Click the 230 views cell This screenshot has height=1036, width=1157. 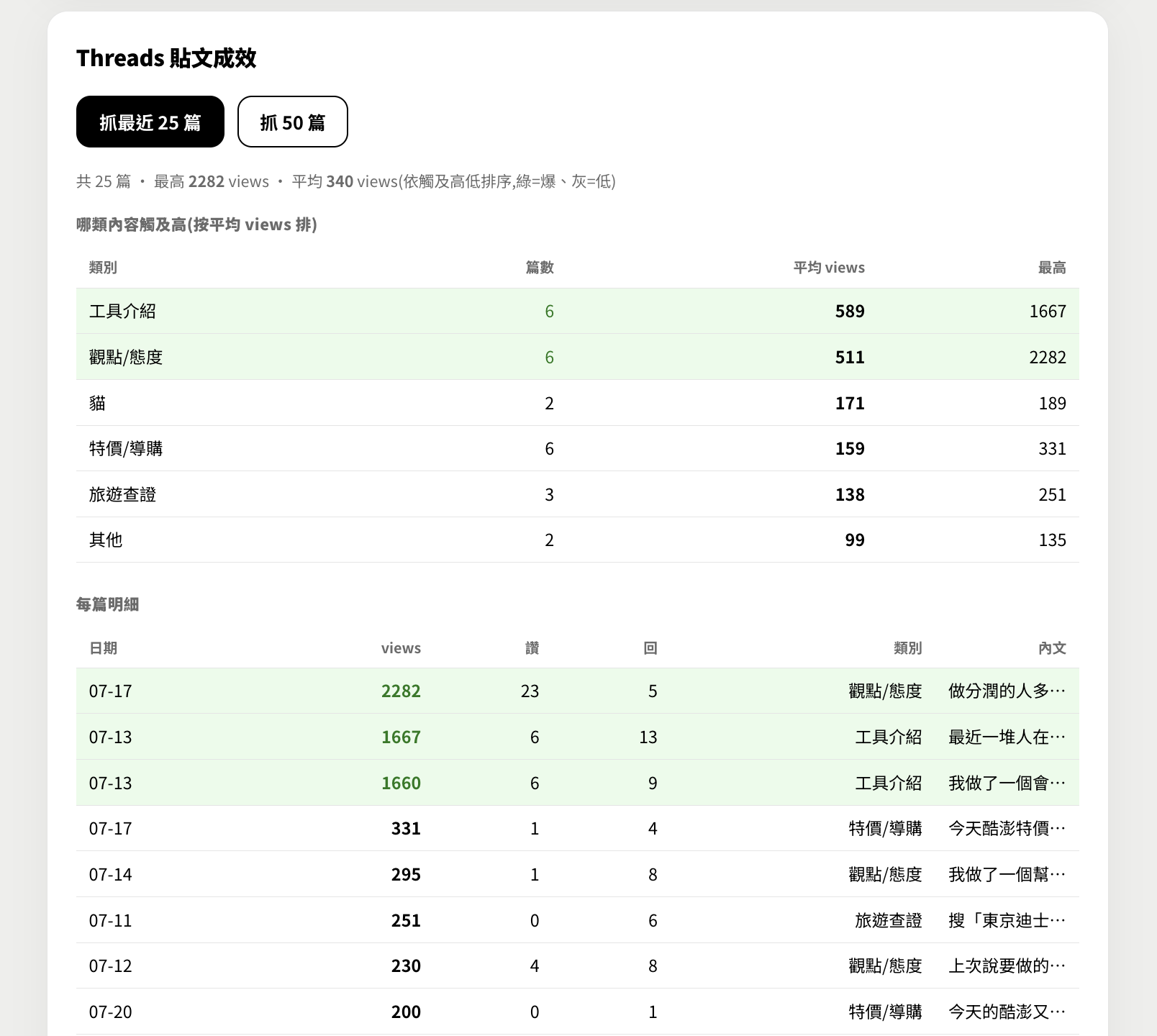point(406,965)
